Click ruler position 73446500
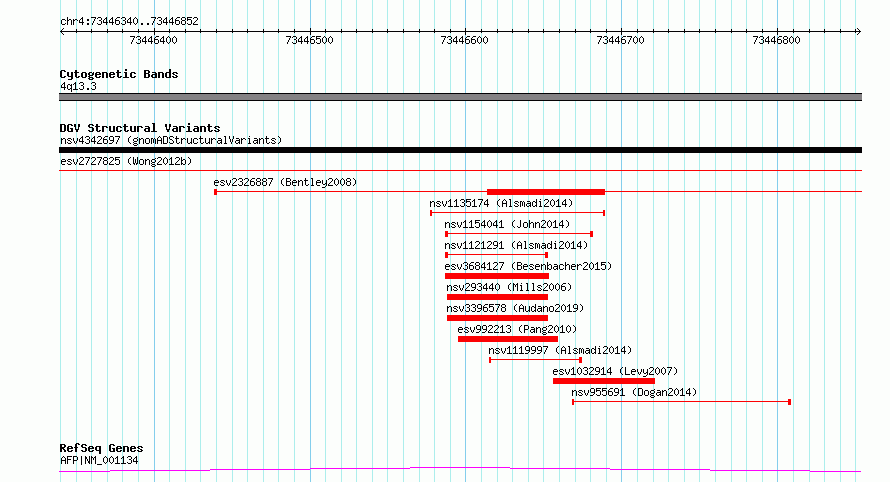This screenshot has height=482, width=890. coord(309,40)
